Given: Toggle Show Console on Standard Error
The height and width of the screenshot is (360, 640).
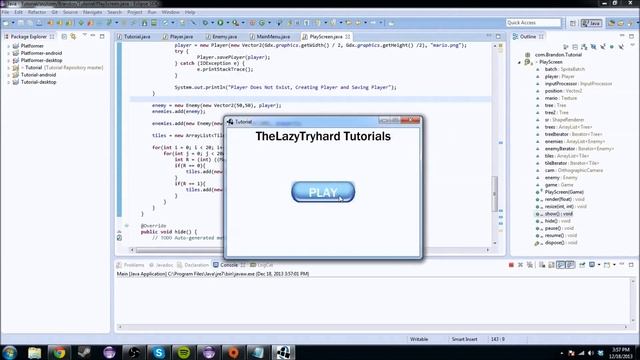Looking at the screenshot, I should pos(570,265).
